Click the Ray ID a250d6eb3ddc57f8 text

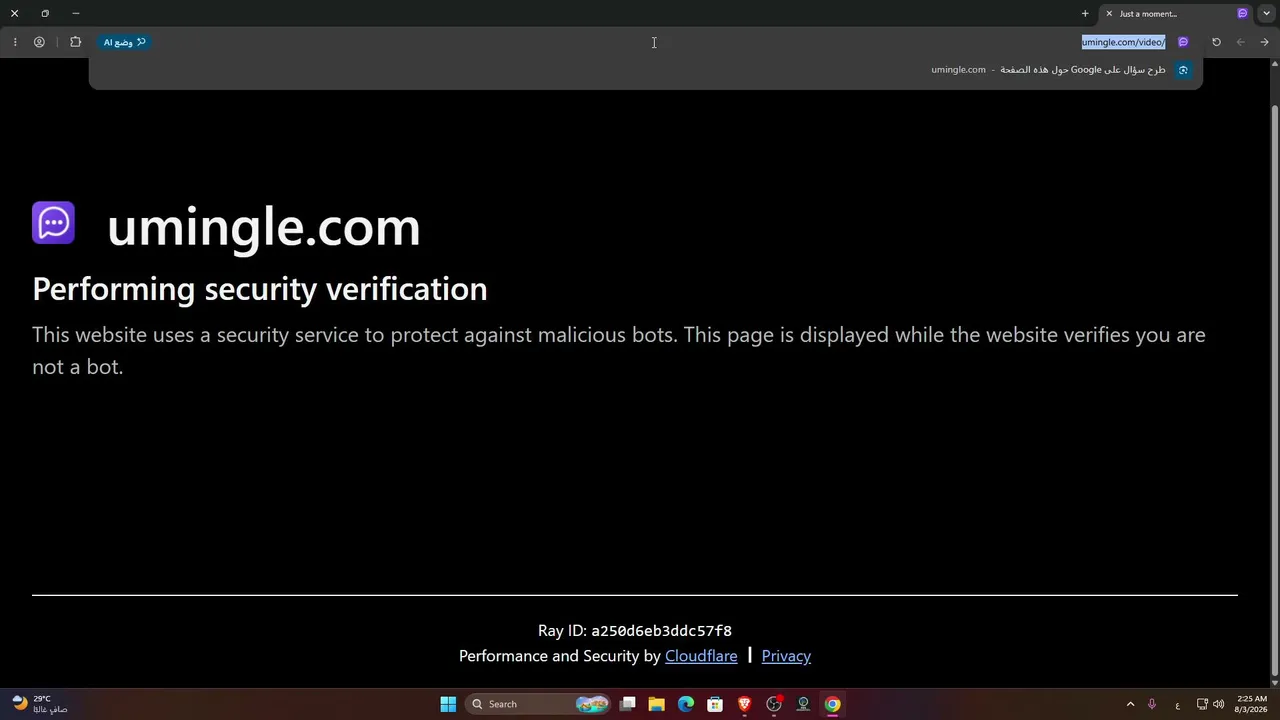tap(635, 631)
